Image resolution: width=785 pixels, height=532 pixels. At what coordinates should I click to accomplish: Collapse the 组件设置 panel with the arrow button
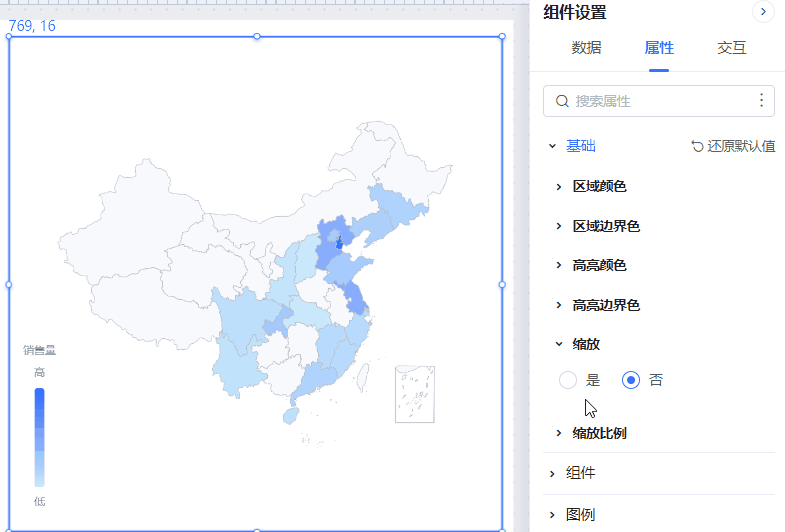(763, 12)
